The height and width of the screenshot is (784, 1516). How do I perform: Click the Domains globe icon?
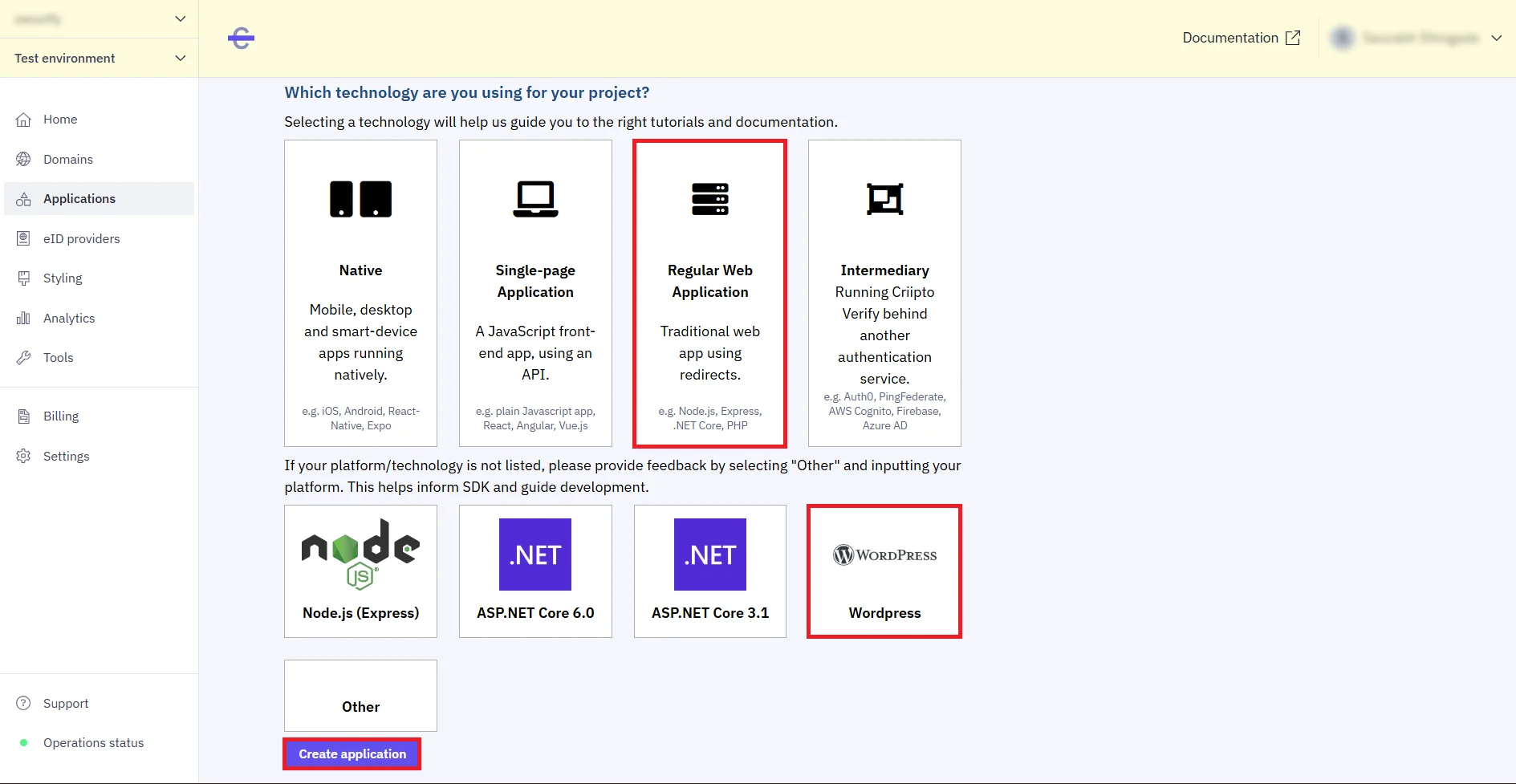pos(23,159)
